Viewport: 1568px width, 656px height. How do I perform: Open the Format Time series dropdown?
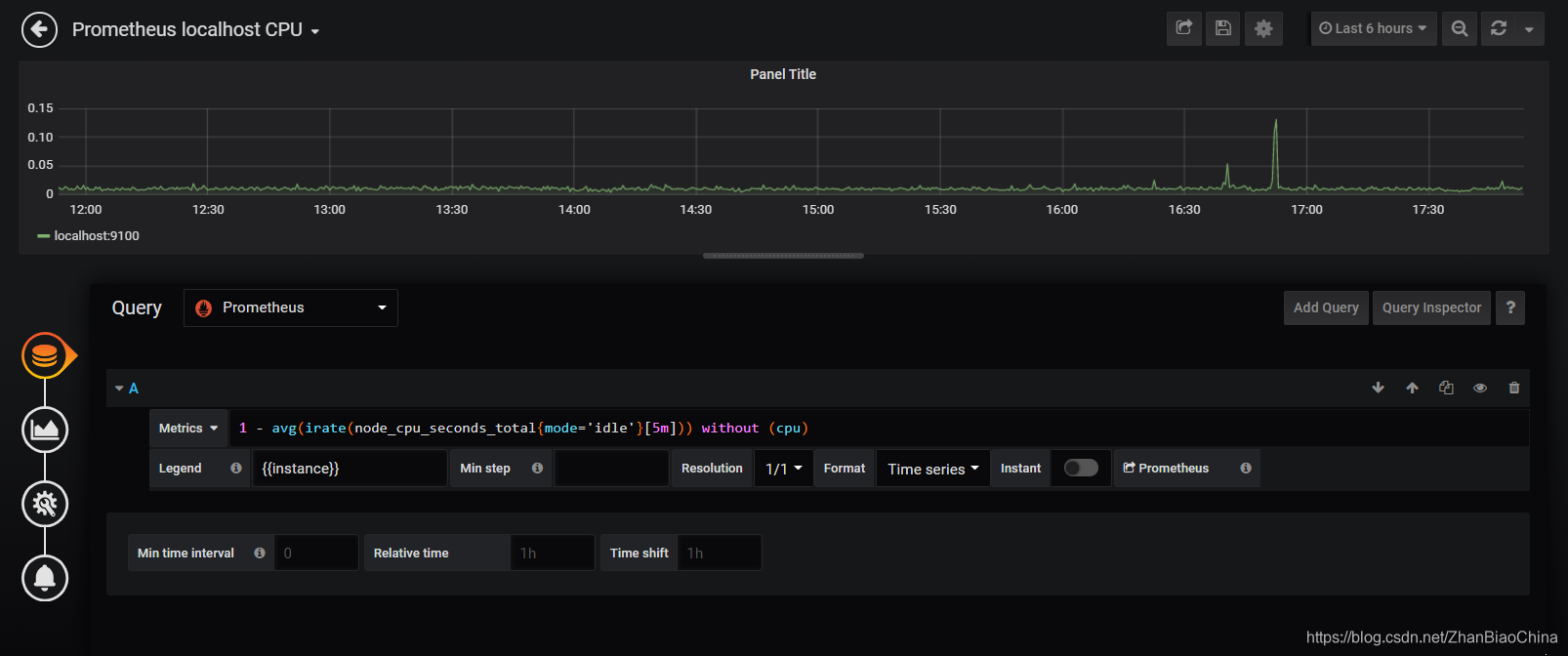(932, 469)
